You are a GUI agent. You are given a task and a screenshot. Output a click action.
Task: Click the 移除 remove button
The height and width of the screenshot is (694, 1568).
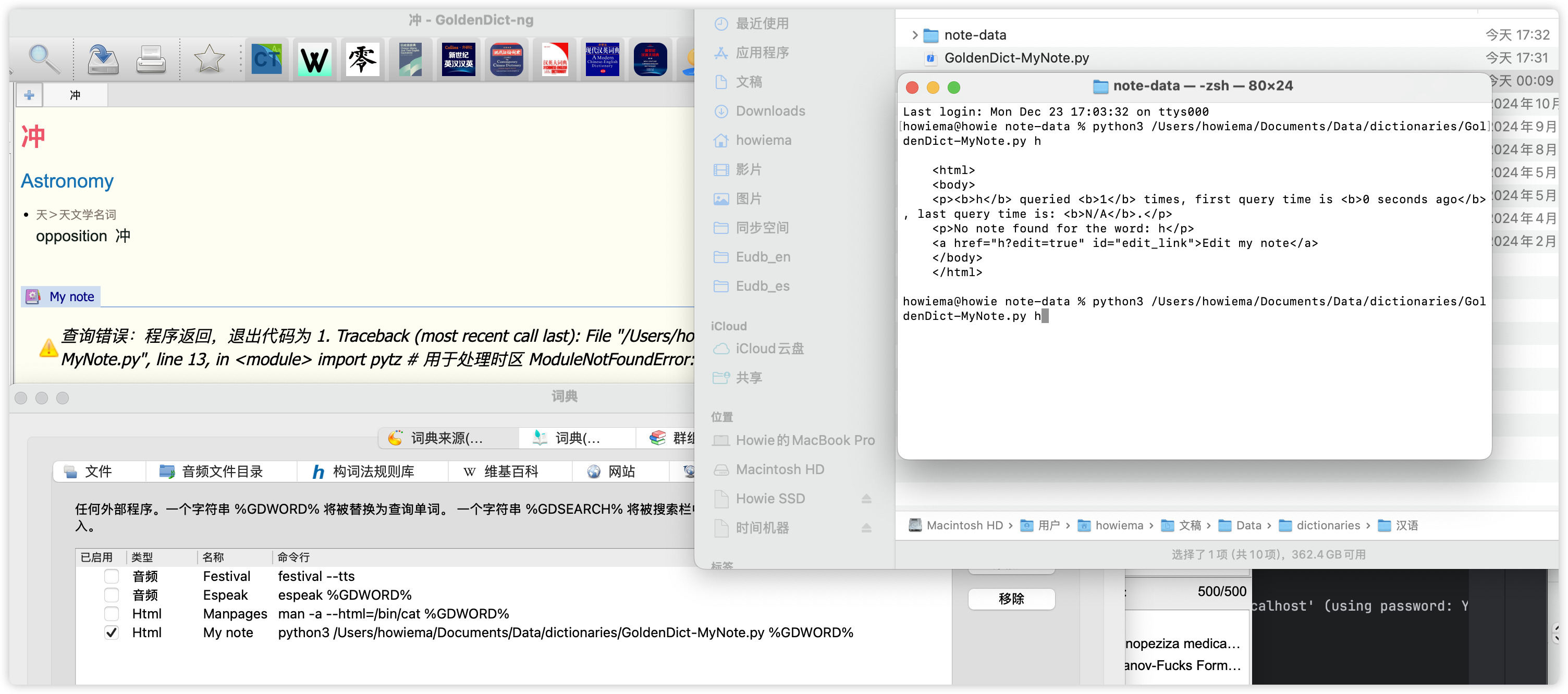pos(1011,599)
